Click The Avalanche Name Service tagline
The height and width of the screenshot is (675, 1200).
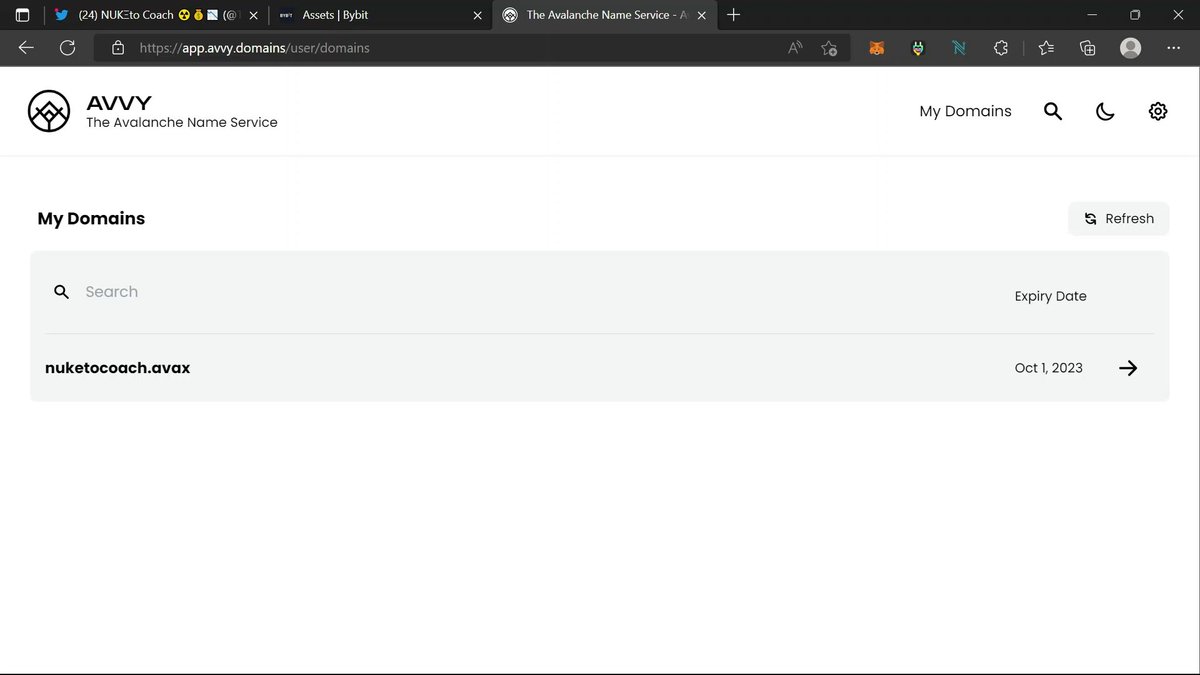[182, 122]
